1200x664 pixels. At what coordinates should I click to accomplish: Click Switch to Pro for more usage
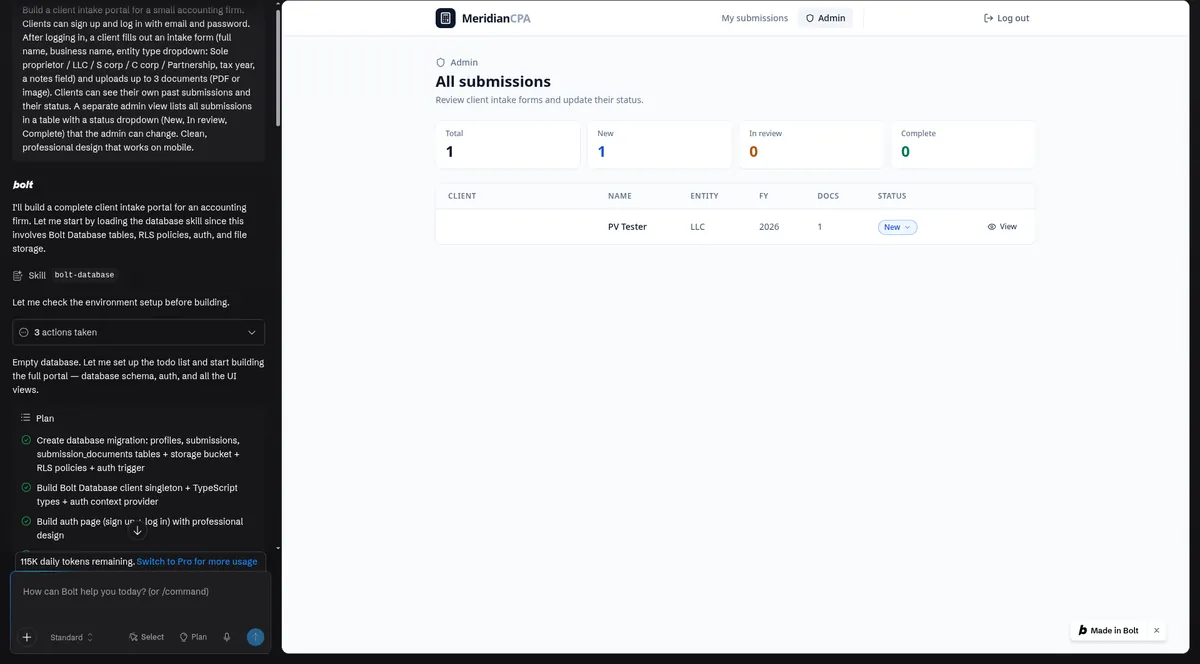pyautogui.click(x=197, y=562)
